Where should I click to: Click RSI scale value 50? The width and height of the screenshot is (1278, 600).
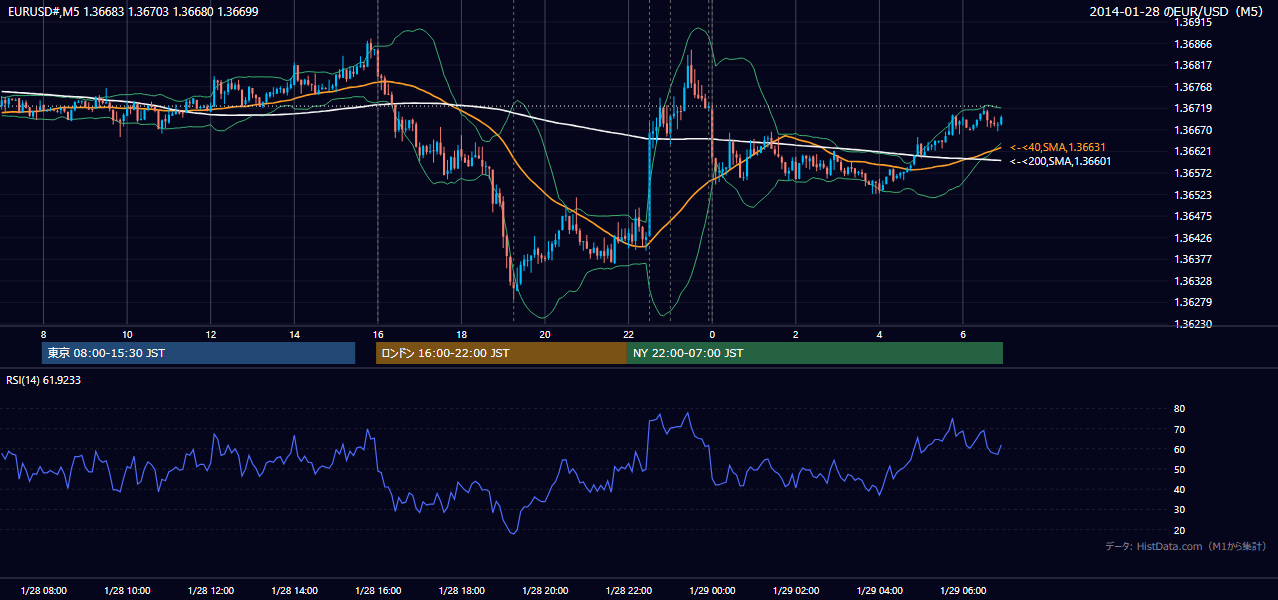click(x=1180, y=469)
